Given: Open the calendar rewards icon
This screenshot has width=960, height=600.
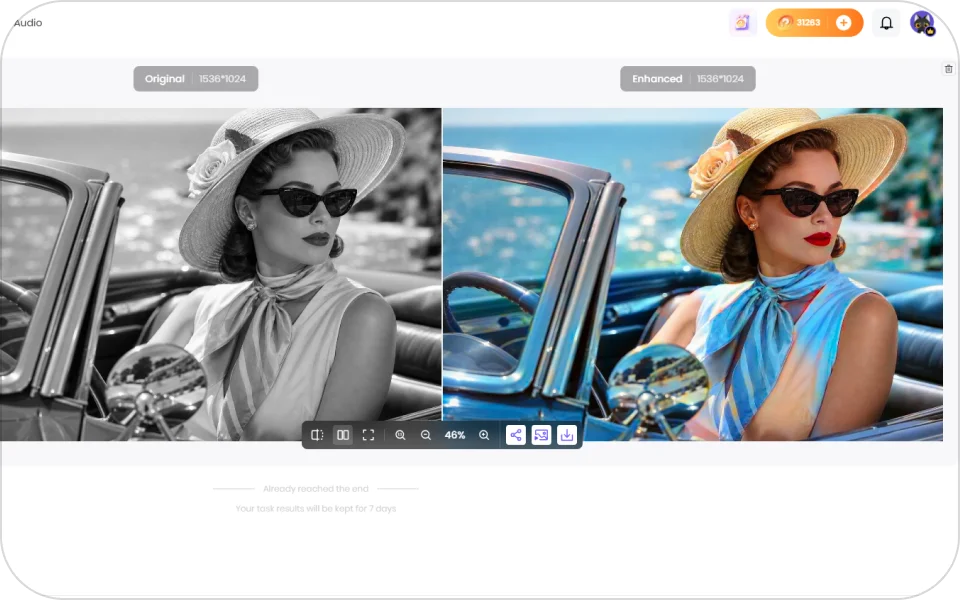Looking at the screenshot, I should coord(743,23).
